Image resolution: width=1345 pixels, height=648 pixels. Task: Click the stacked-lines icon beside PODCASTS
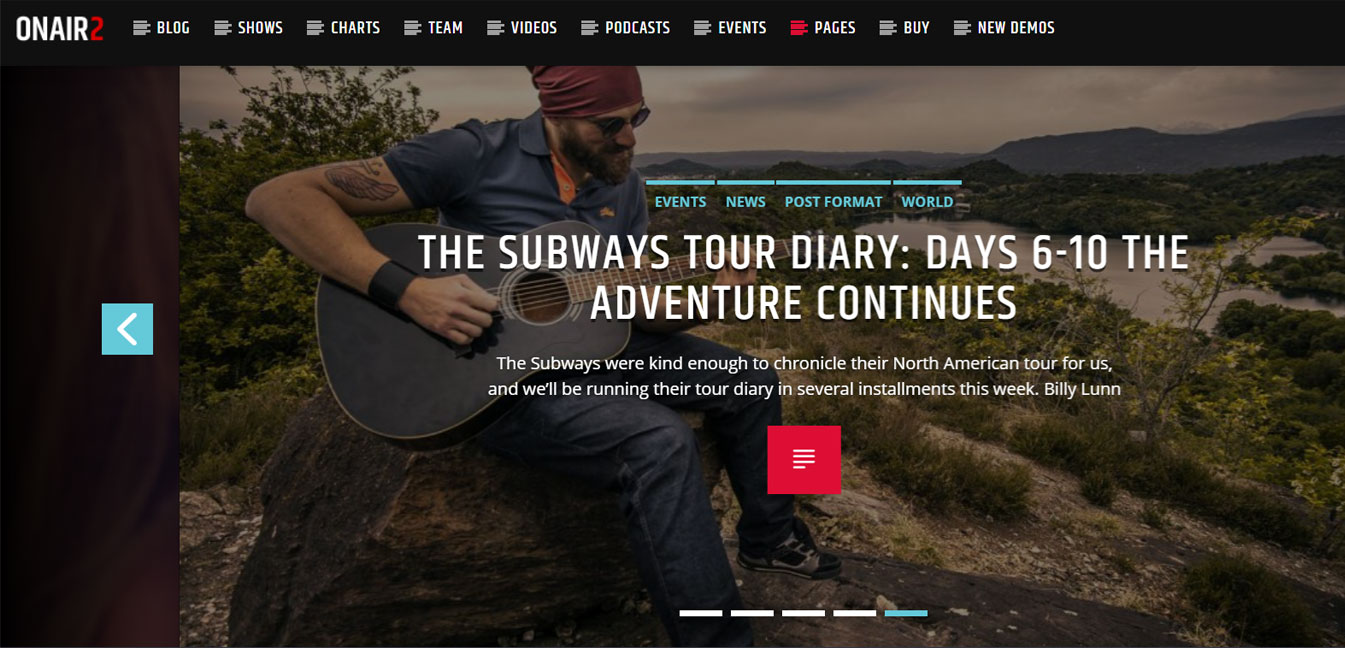589,28
